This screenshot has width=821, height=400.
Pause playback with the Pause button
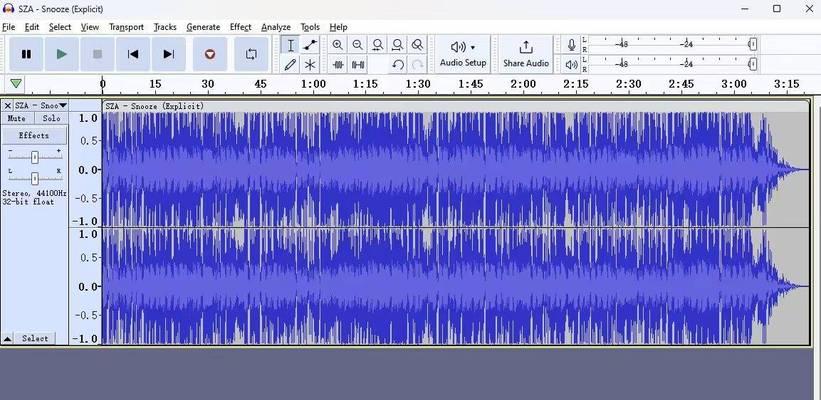tap(26, 54)
